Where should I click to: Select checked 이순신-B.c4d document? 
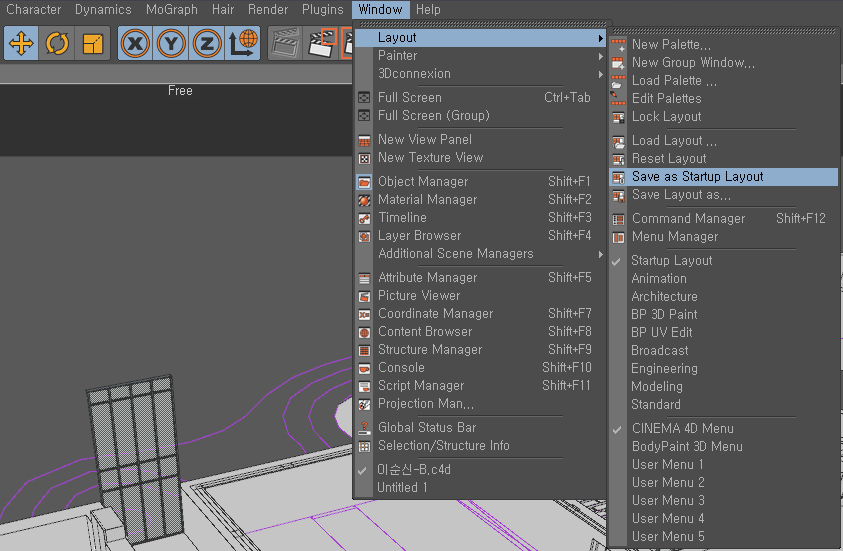coord(481,470)
